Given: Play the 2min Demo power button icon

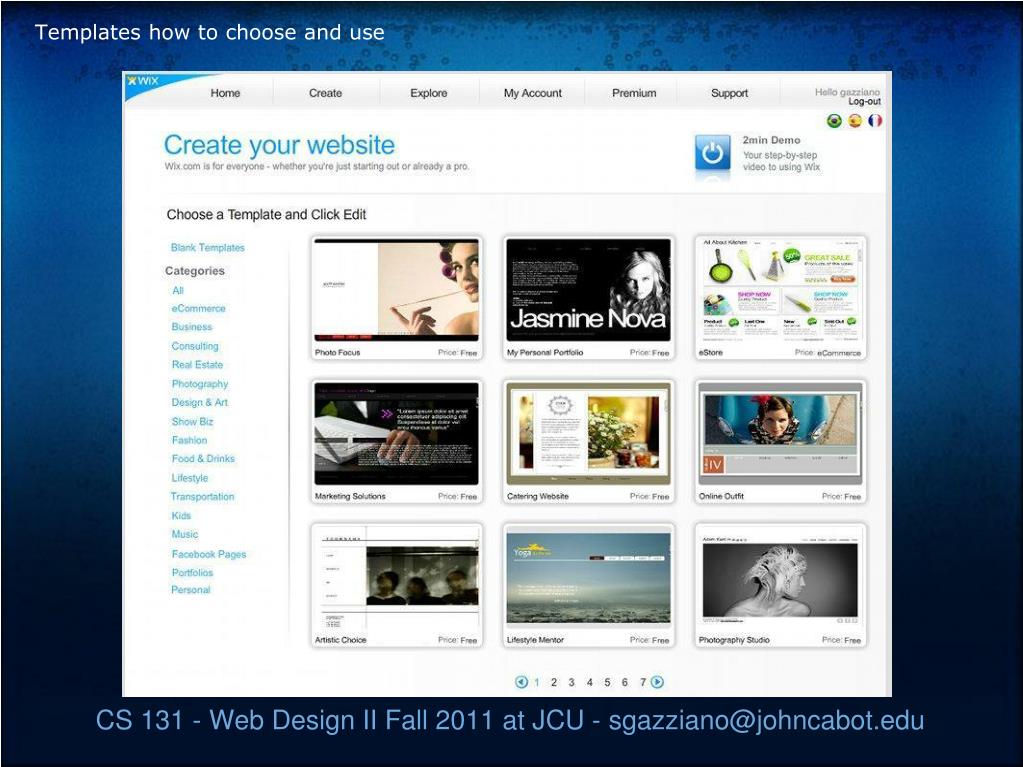Looking at the screenshot, I should click(x=712, y=153).
